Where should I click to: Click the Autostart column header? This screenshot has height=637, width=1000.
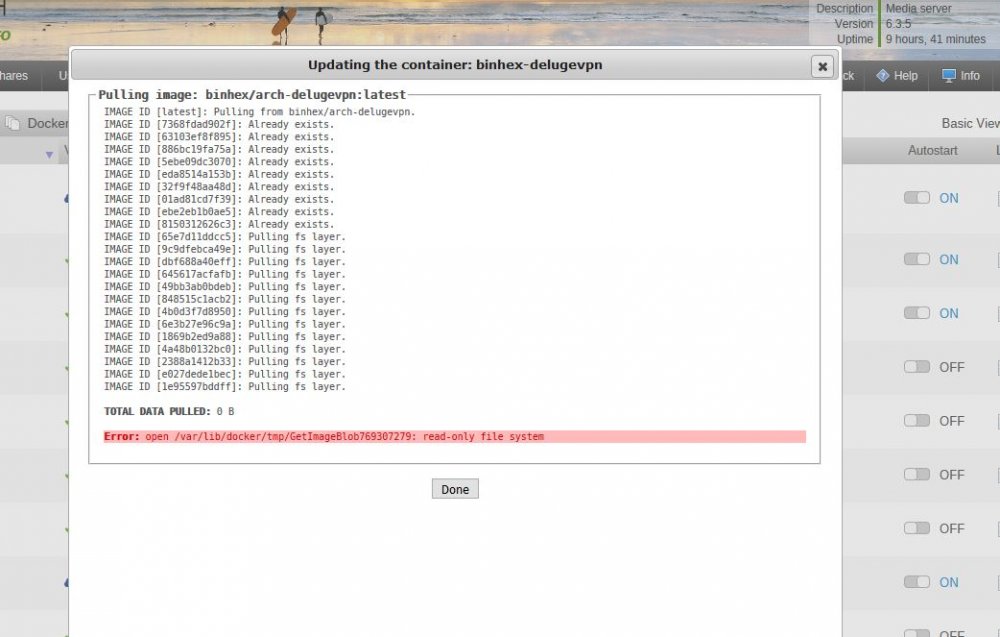(932, 150)
